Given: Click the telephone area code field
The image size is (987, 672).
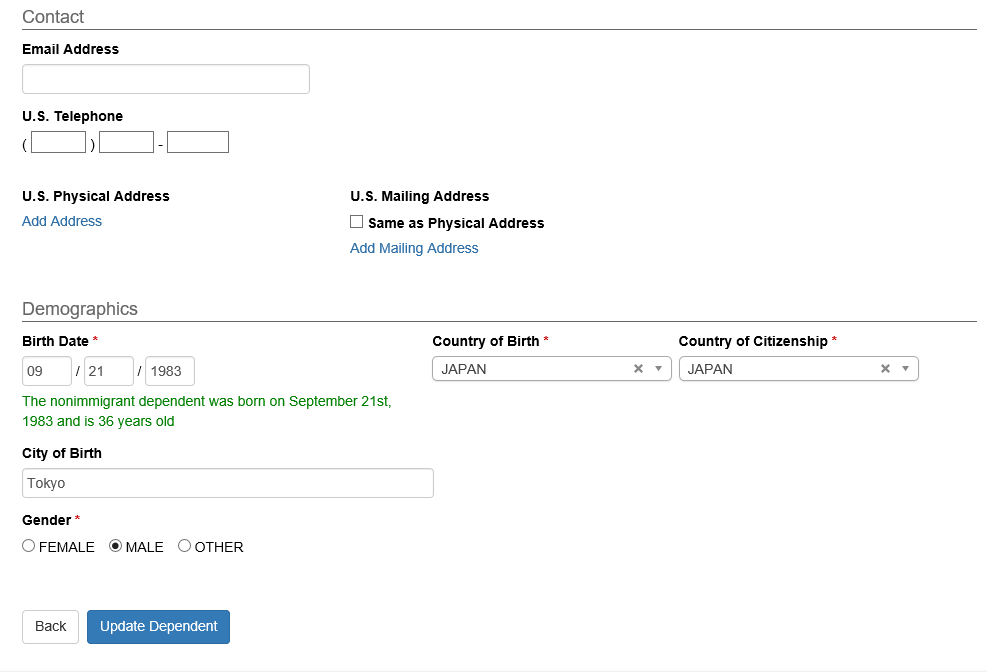Looking at the screenshot, I should click(59, 142).
